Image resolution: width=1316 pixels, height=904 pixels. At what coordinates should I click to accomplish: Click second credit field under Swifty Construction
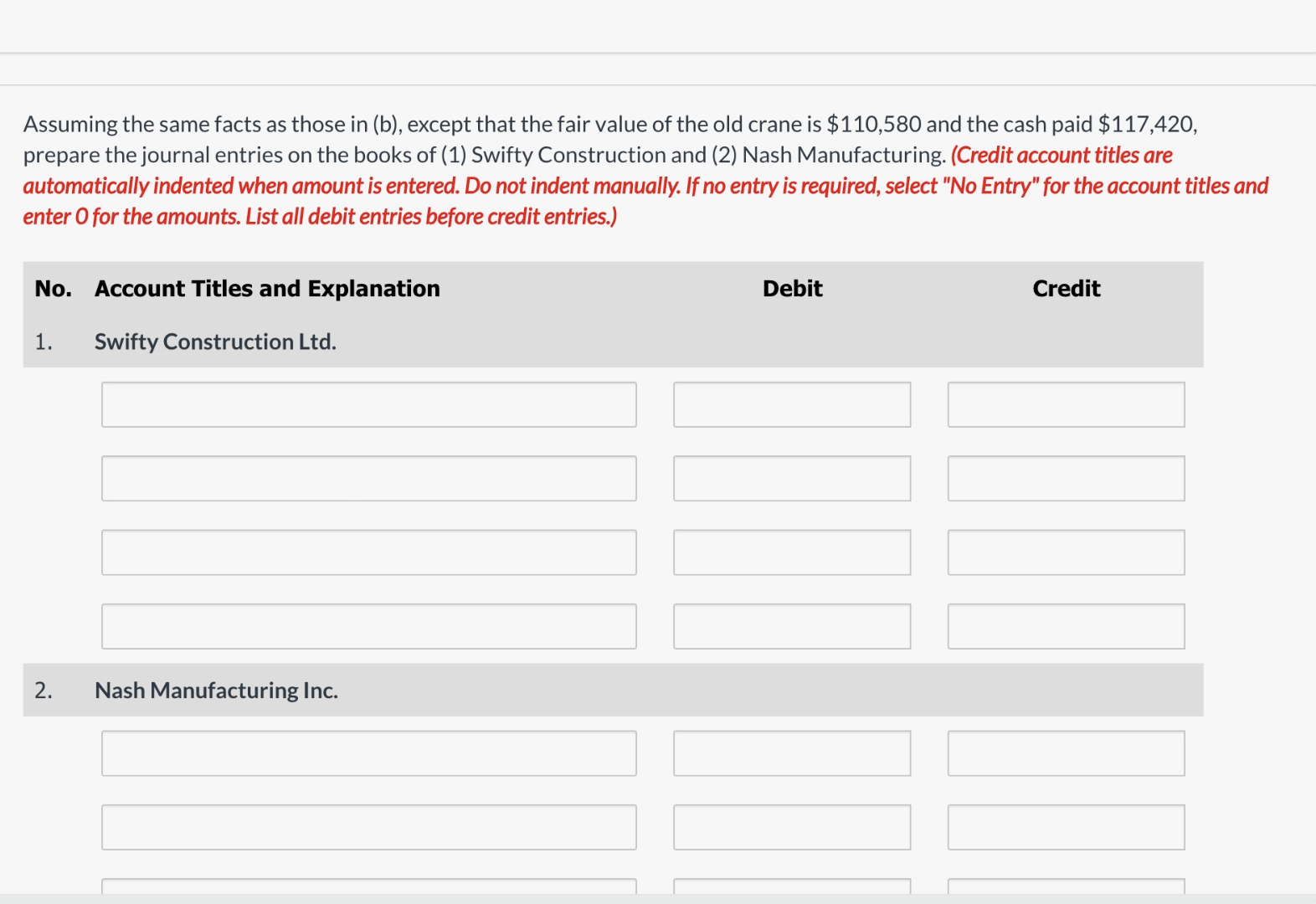[1067, 478]
